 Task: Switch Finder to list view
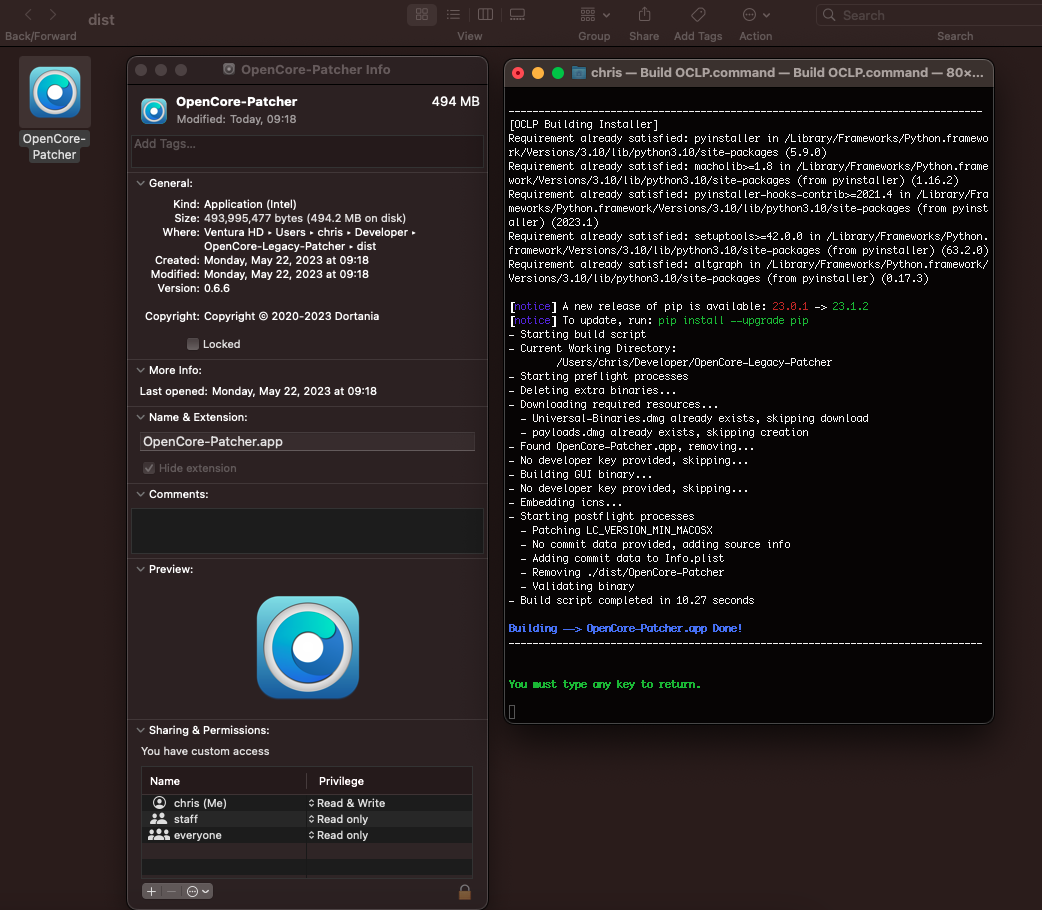point(453,15)
